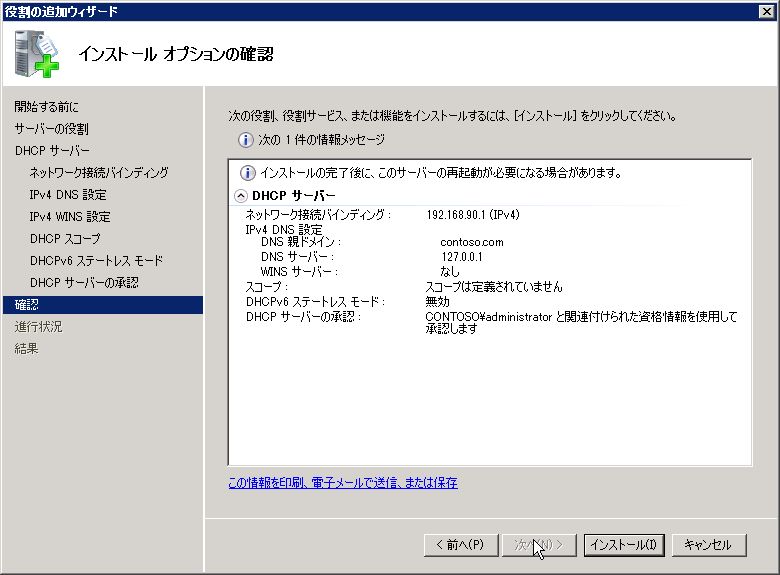Image resolution: width=780 pixels, height=575 pixels.
Task: Close the 役割の追加ウィザード window
Action: click(x=767, y=11)
